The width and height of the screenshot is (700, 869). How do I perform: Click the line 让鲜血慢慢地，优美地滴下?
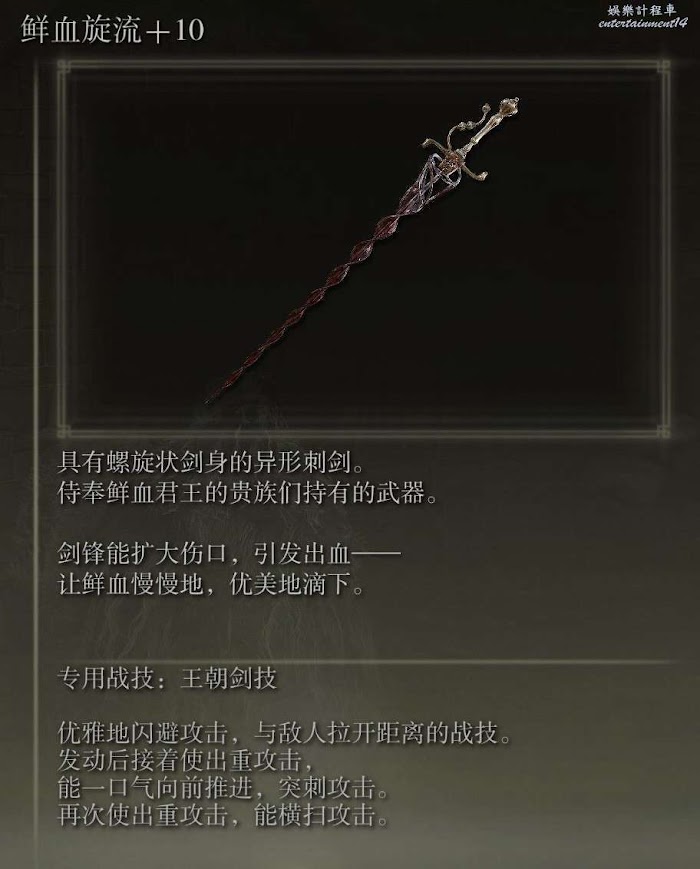(x=211, y=583)
